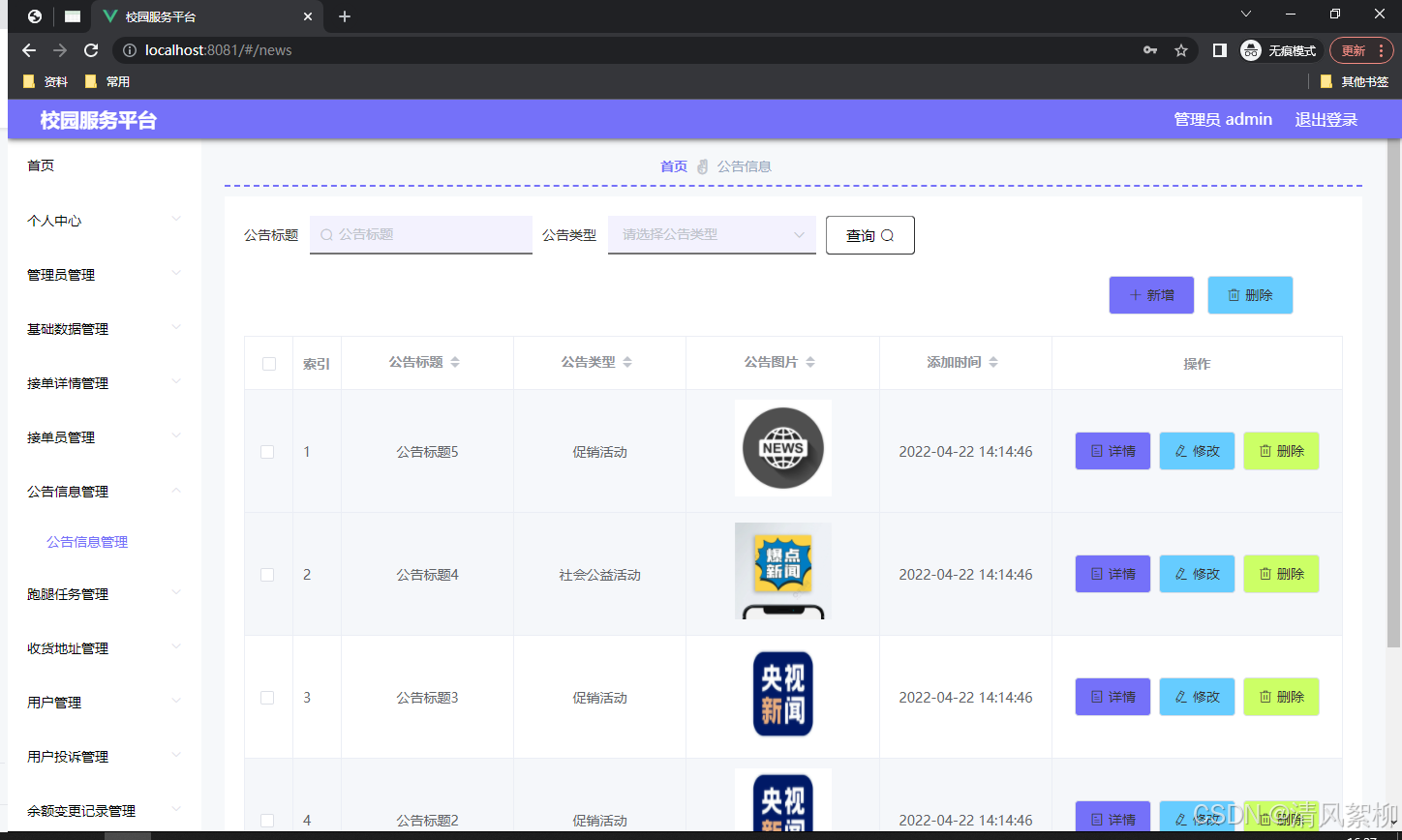Viewport: 1402px width, 840px height.
Task: Sort by 公告标题 column arrows
Action: [455, 362]
